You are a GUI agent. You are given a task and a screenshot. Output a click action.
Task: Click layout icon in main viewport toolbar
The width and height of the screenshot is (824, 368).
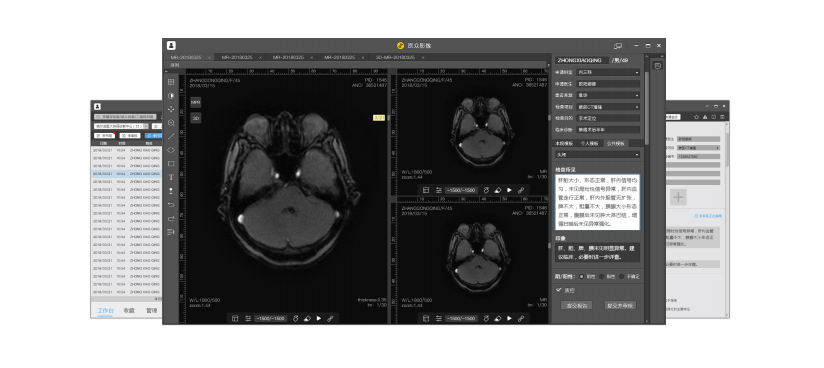235,319
